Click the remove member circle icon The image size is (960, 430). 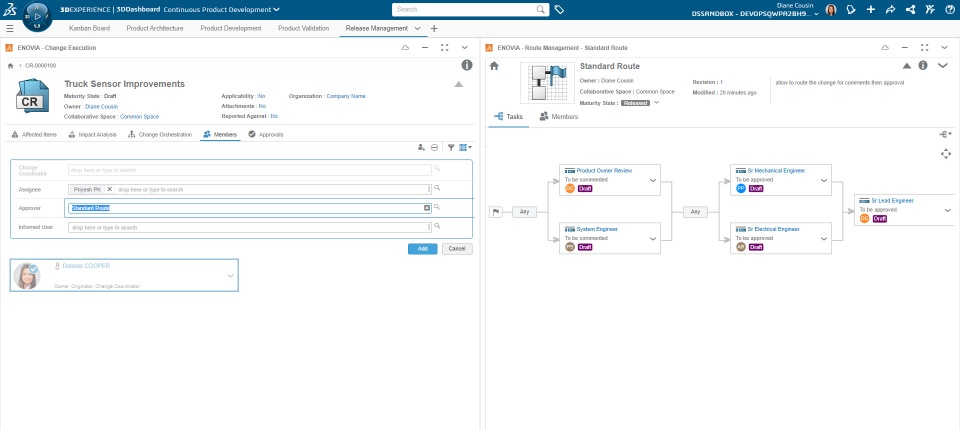(434, 148)
